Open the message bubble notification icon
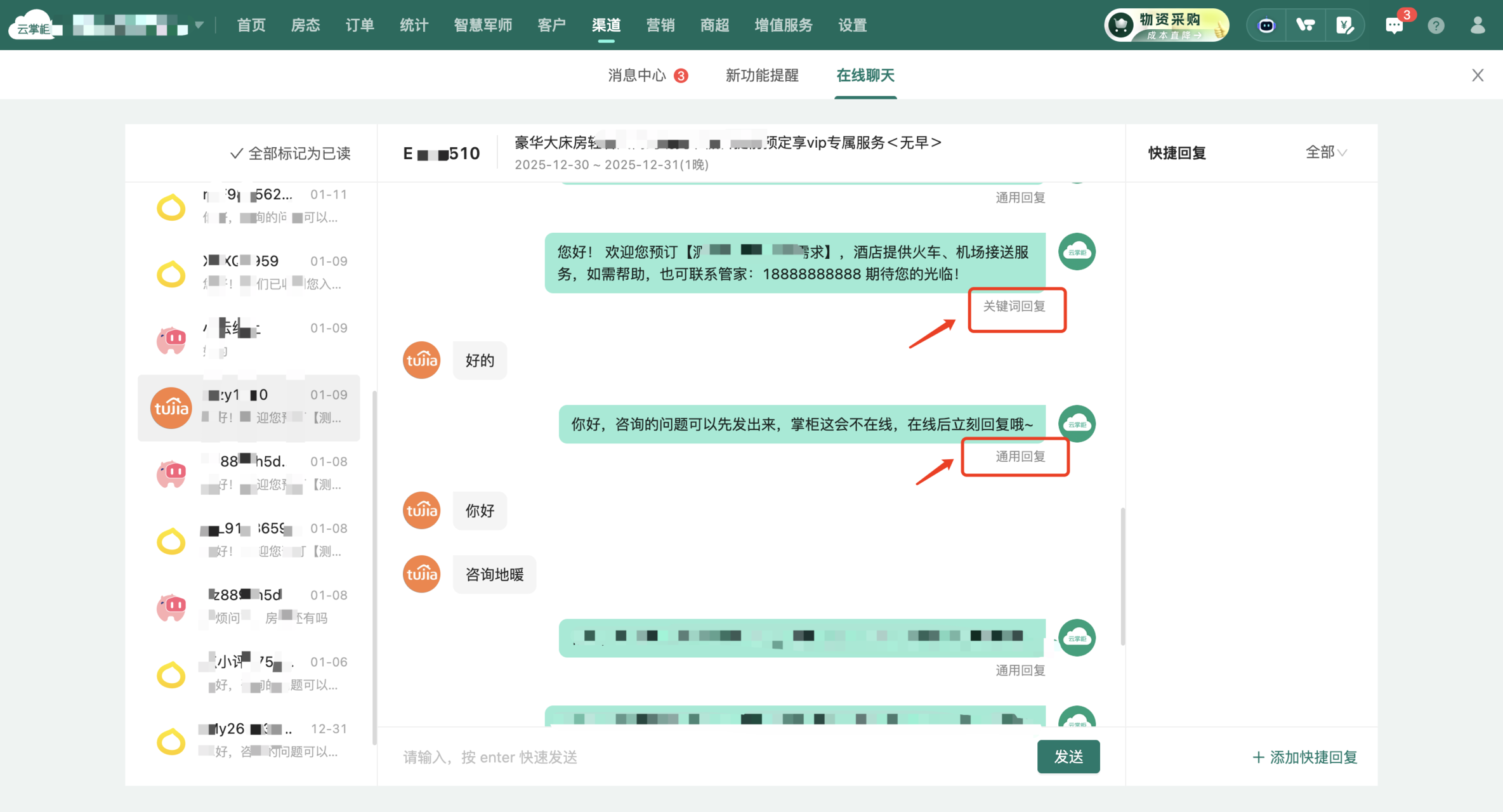This screenshot has height=812, width=1503. (x=1394, y=25)
